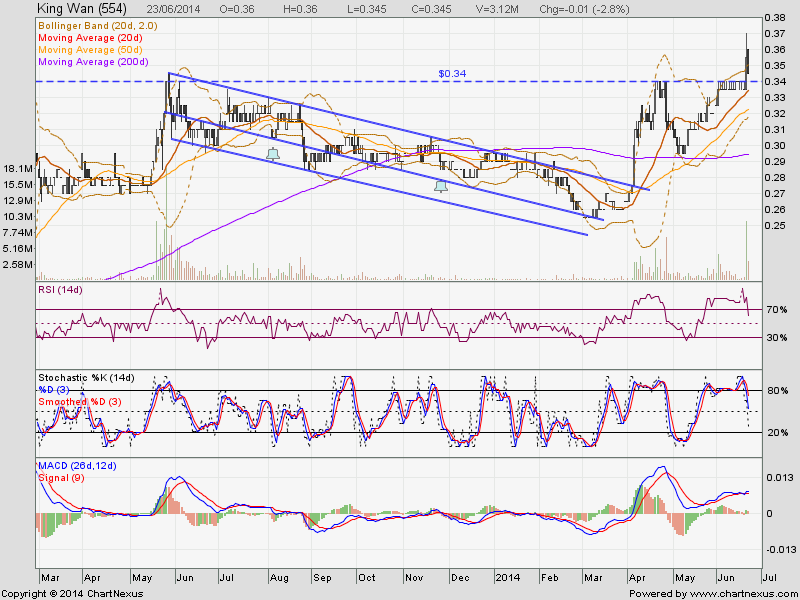Click the 0.37 price axis label
Screen dimensions: 800x600
coord(774,34)
